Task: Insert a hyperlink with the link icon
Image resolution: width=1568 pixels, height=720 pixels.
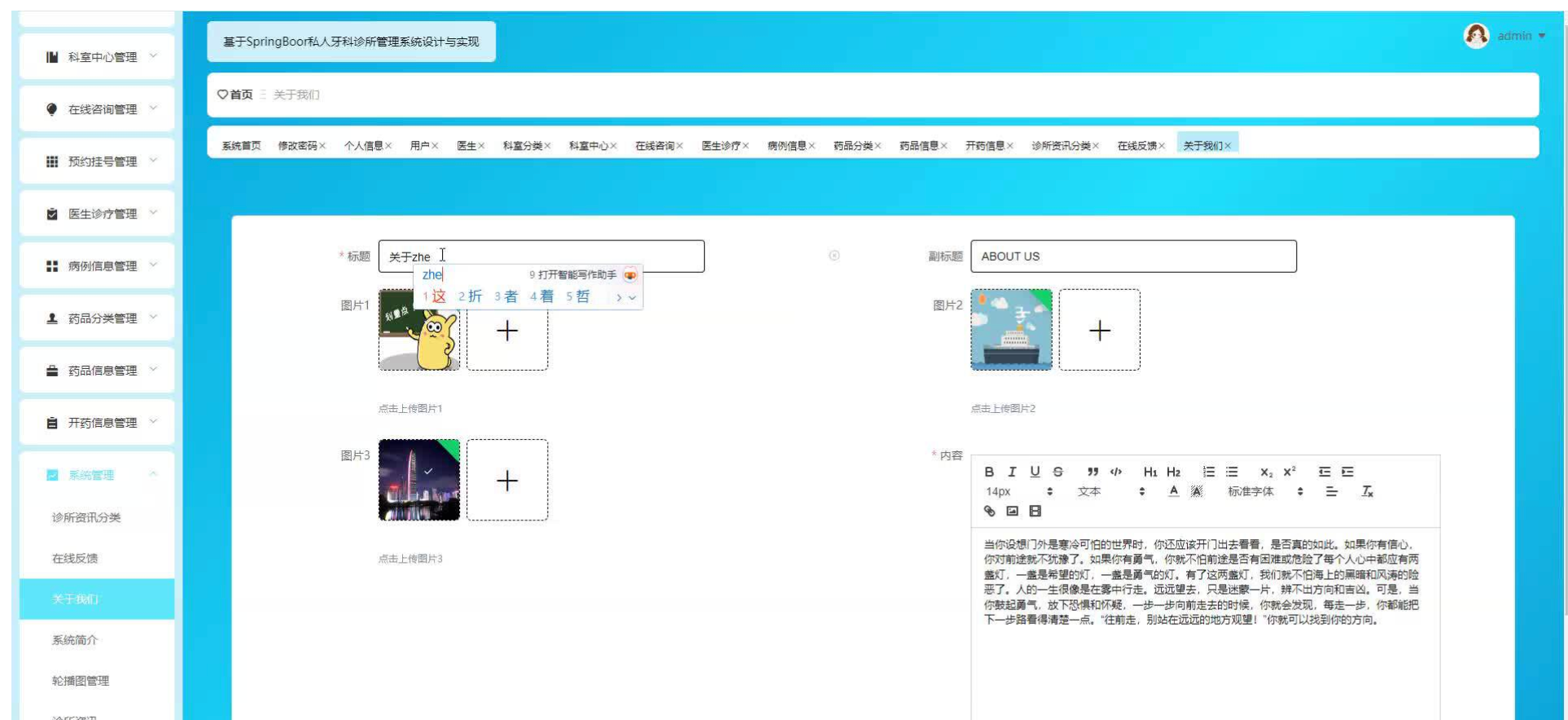Action: click(x=989, y=511)
